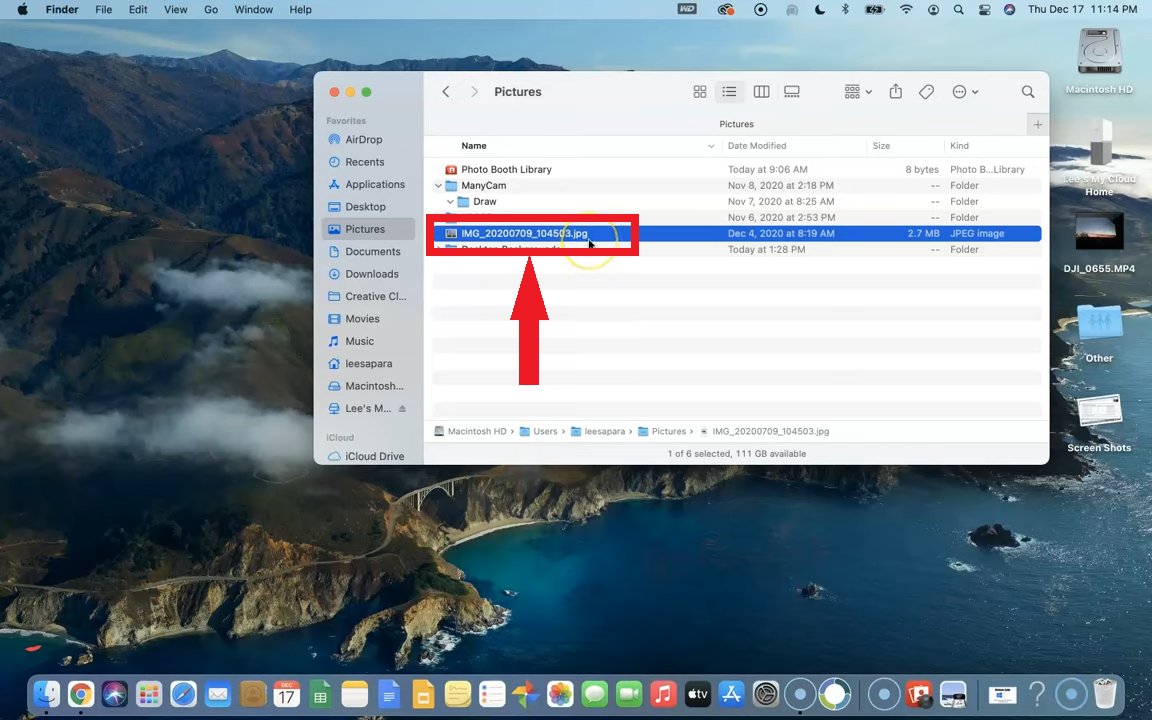Viewport: 1152px width, 720px height.
Task: Open Downloads in sidebar
Action: 371,274
